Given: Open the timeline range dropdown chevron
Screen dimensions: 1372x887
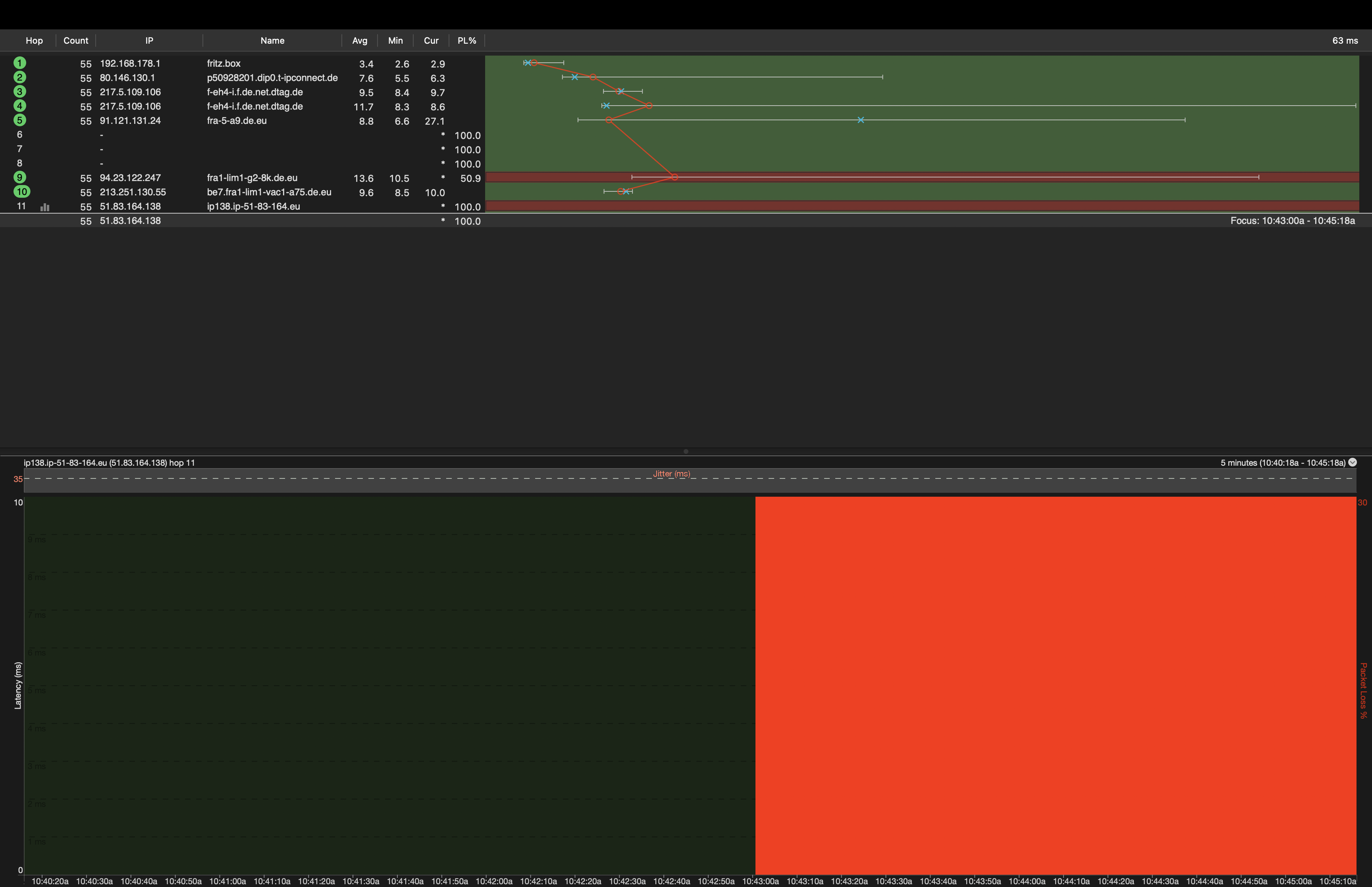Looking at the screenshot, I should tap(1353, 462).
